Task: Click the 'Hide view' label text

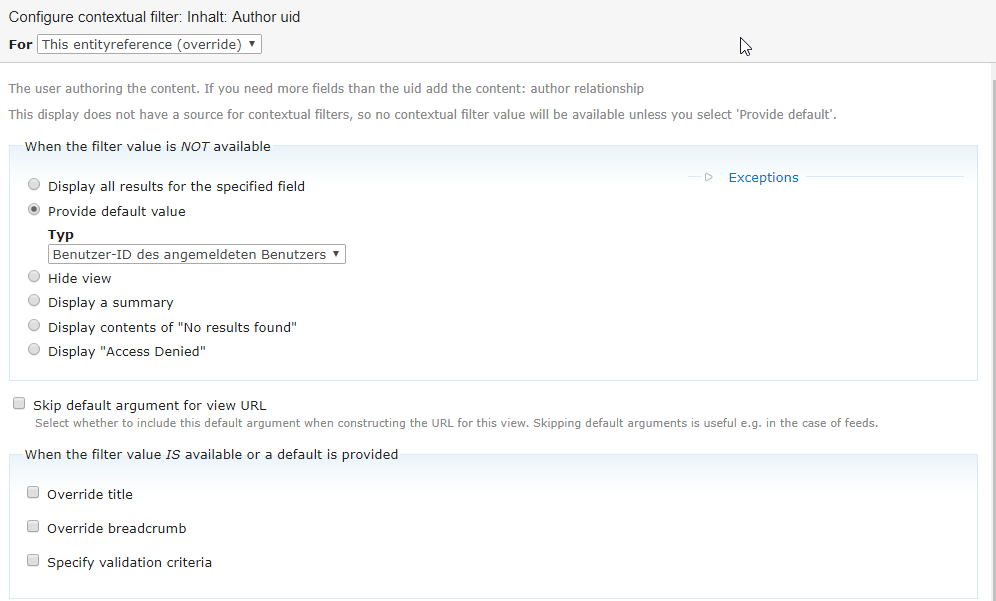Action: click(80, 279)
